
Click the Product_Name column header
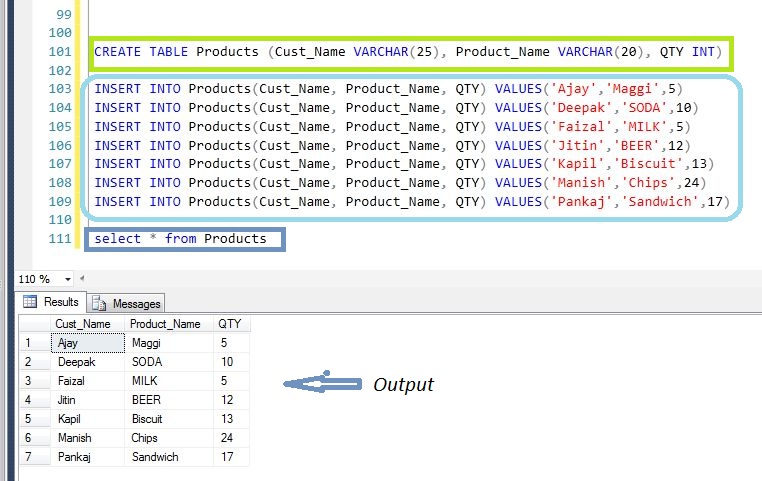click(x=165, y=324)
